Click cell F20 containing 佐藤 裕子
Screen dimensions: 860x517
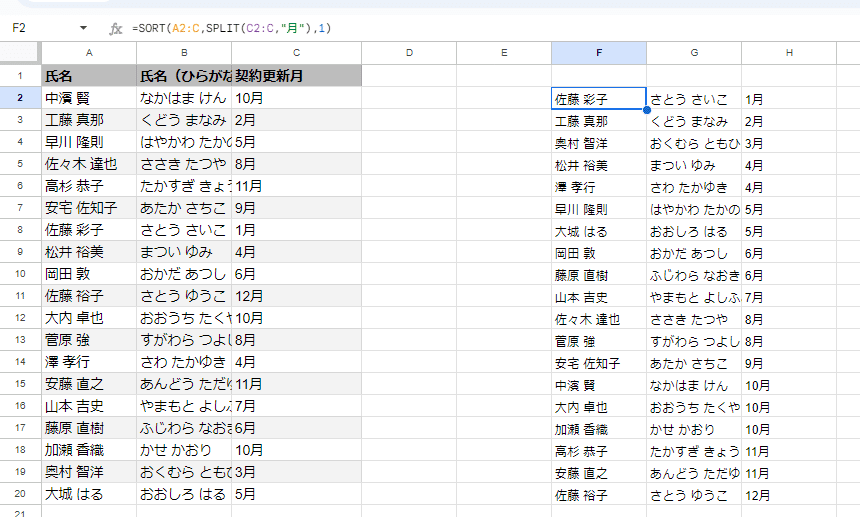coord(599,495)
